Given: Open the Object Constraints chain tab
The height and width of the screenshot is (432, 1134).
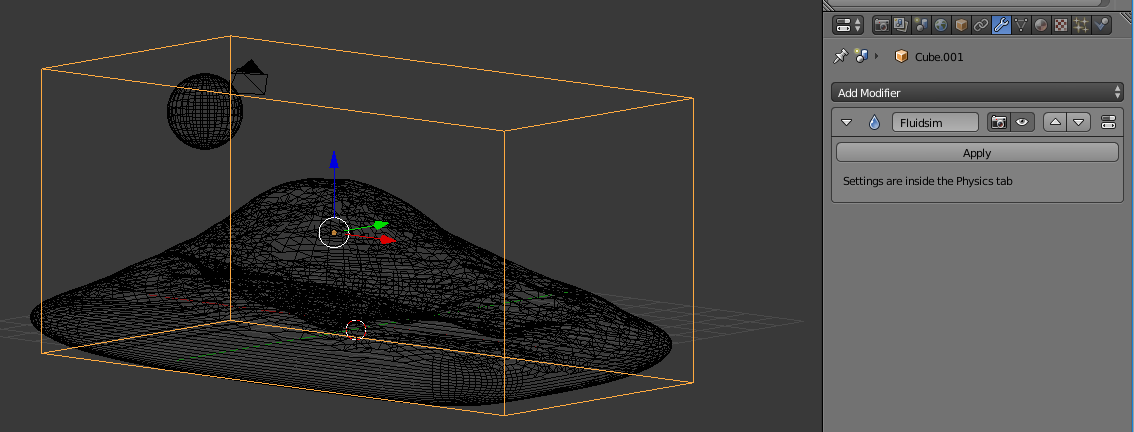Looking at the screenshot, I should 981,24.
